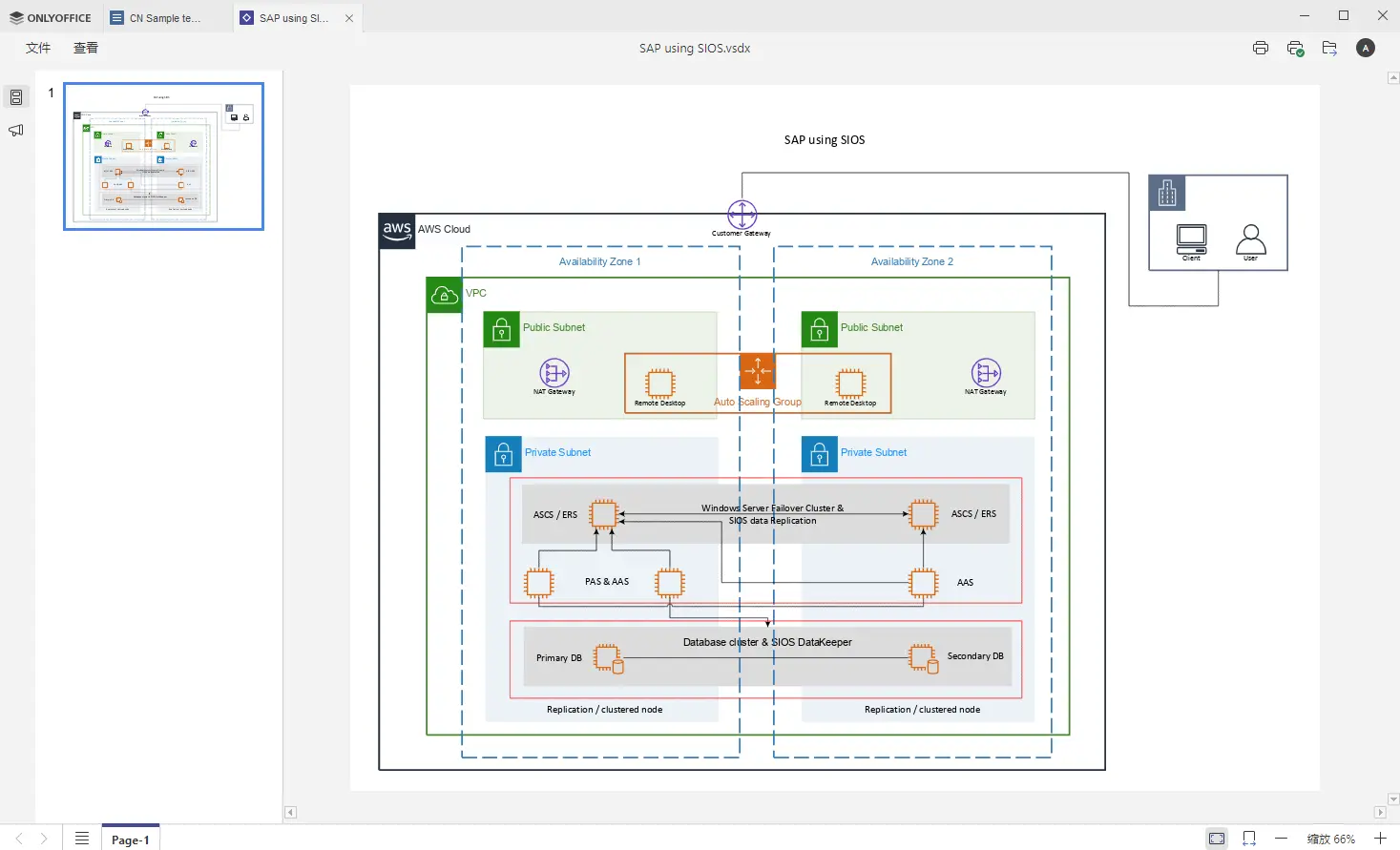This screenshot has width=1400, height=850.
Task: Click the aws logo in the diagram
Action: (x=397, y=231)
